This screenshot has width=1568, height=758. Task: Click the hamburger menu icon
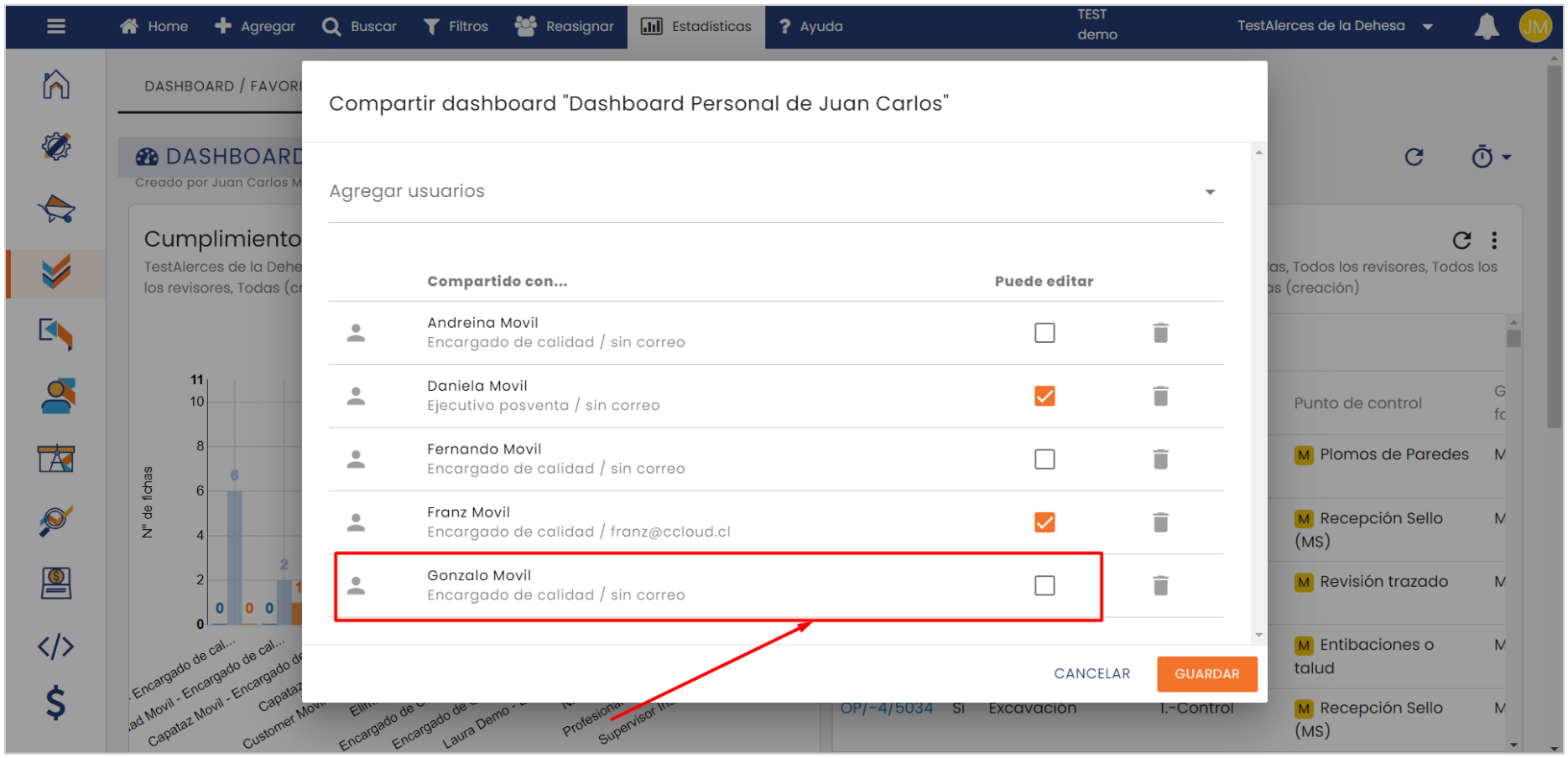click(56, 27)
